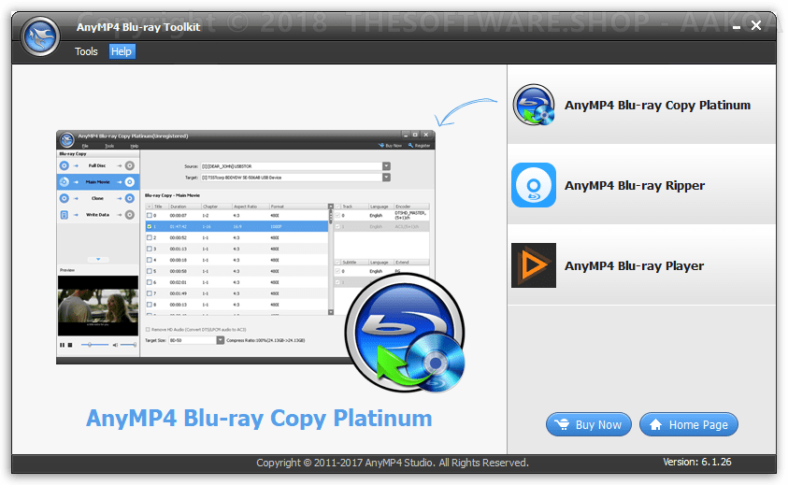Image resolution: width=788 pixels, height=485 pixels.
Task: Click the version 6.1.26 label
Action: click(697, 462)
